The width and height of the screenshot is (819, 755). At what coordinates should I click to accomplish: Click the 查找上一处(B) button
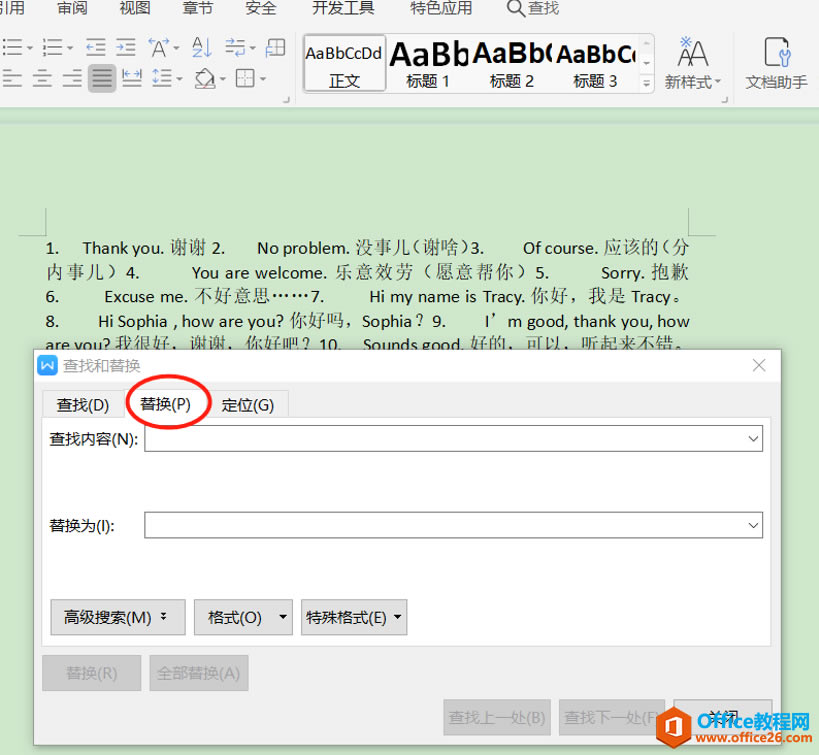[497, 717]
